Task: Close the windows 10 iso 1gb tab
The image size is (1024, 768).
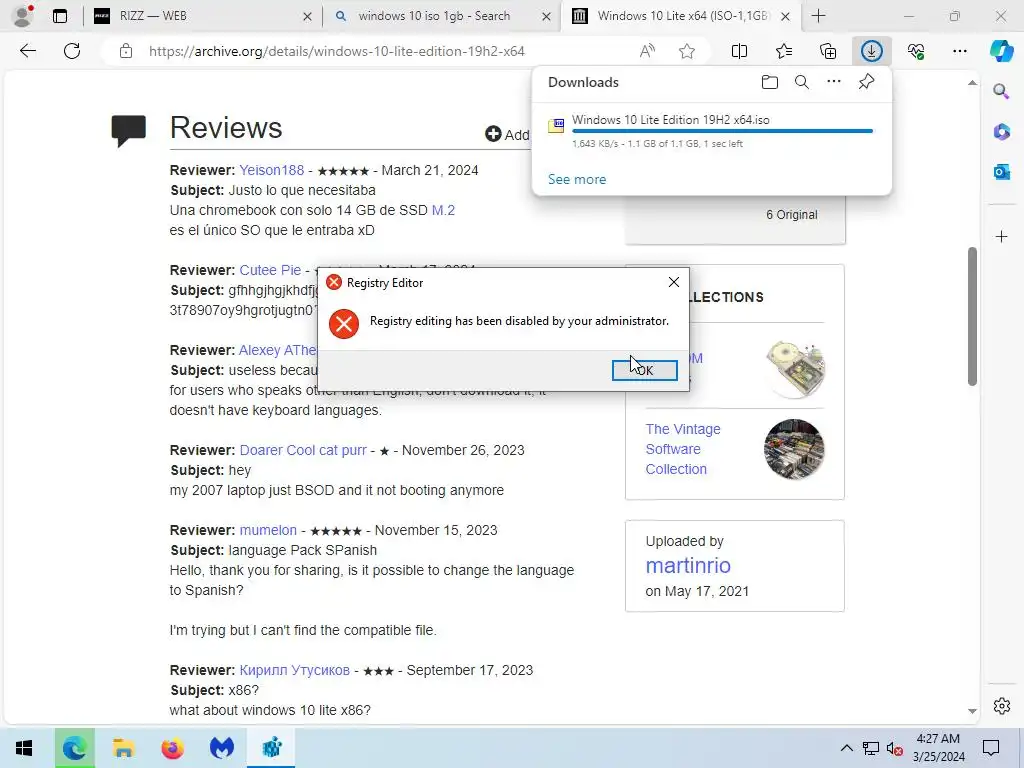Action: point(546,16)
